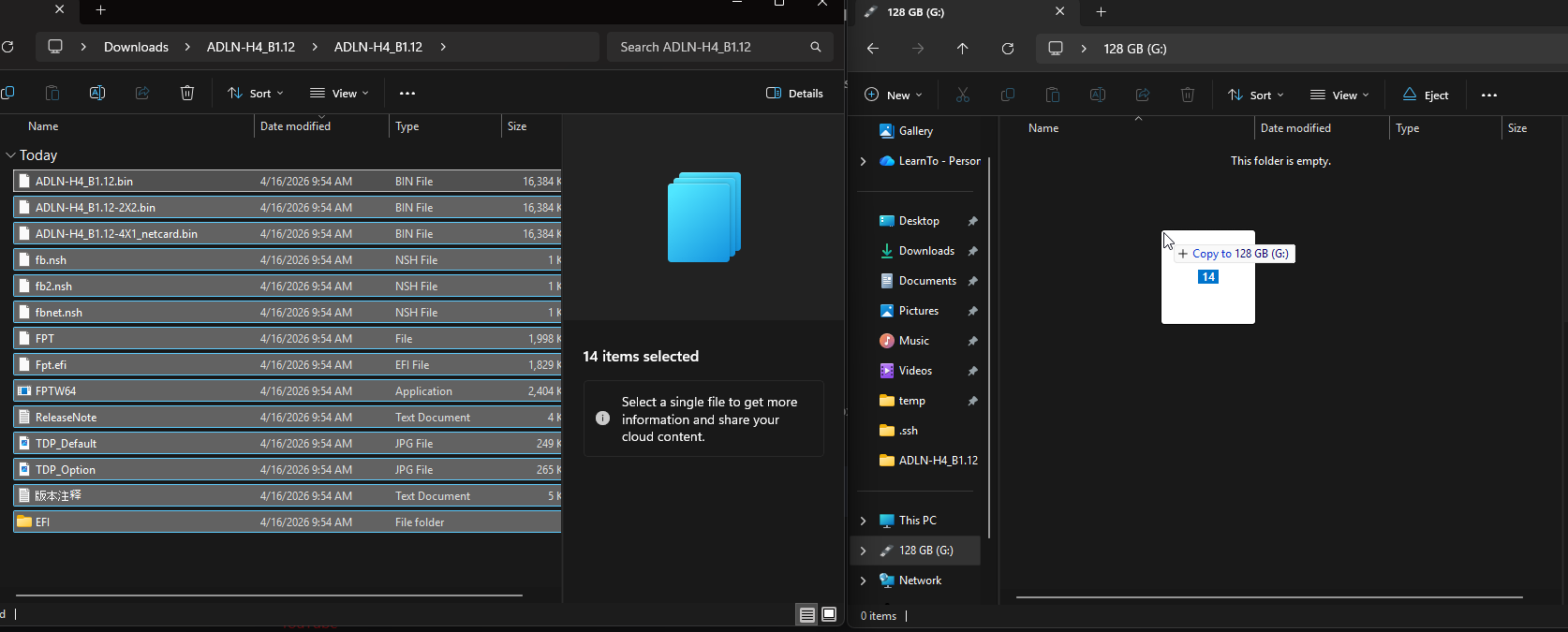Click the Back arrow in right window
The width and height of the screenshot is (1568, 632).
[x=872, y=49]
